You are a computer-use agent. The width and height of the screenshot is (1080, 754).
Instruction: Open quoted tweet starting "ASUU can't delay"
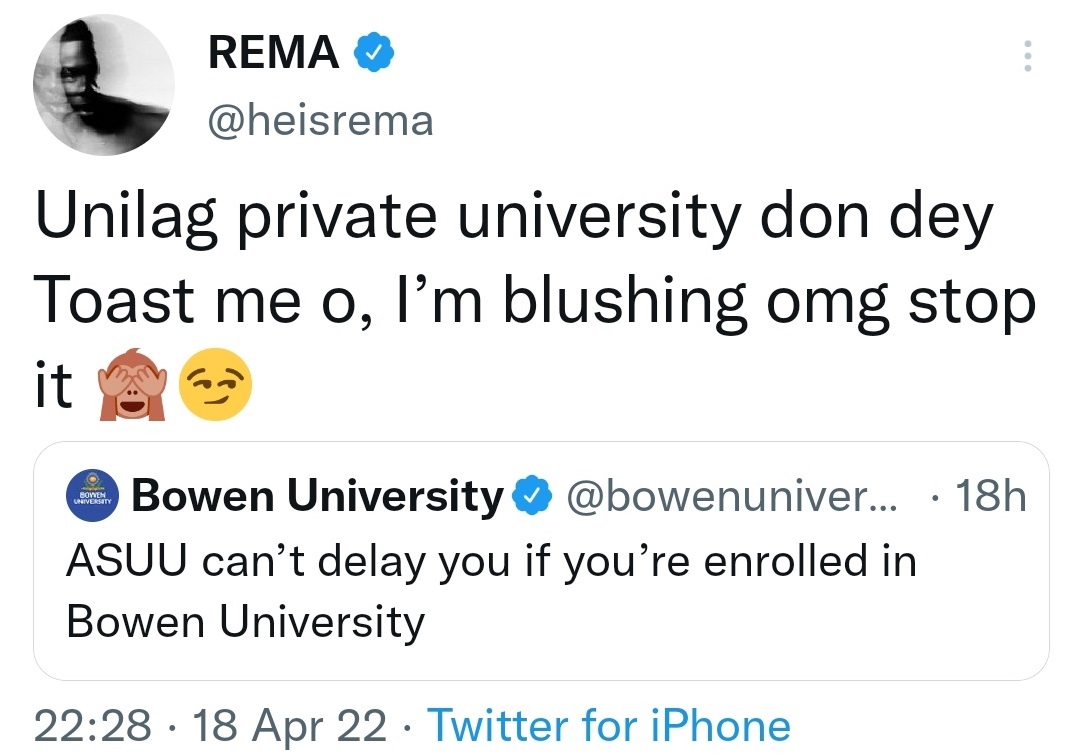tap(490, 590)
